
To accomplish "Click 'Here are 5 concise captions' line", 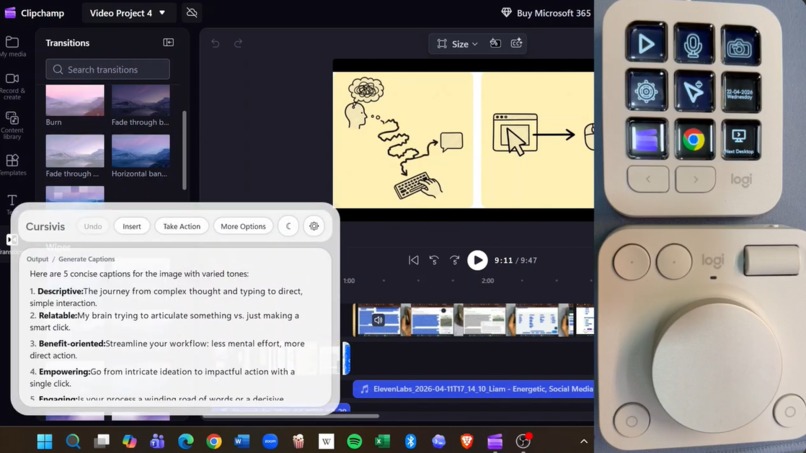I will click(x=139, y=274).
